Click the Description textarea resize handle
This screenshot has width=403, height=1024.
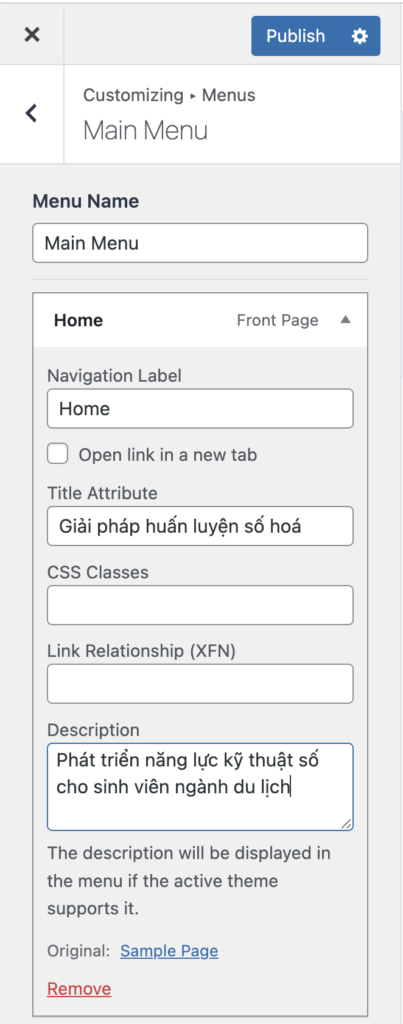pos(347,824)
